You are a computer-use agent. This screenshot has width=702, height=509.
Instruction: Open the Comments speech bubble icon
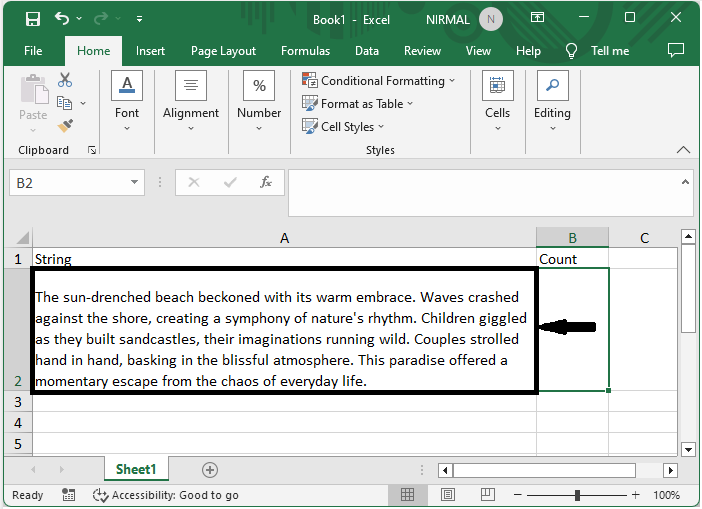[x=675, y=50]
